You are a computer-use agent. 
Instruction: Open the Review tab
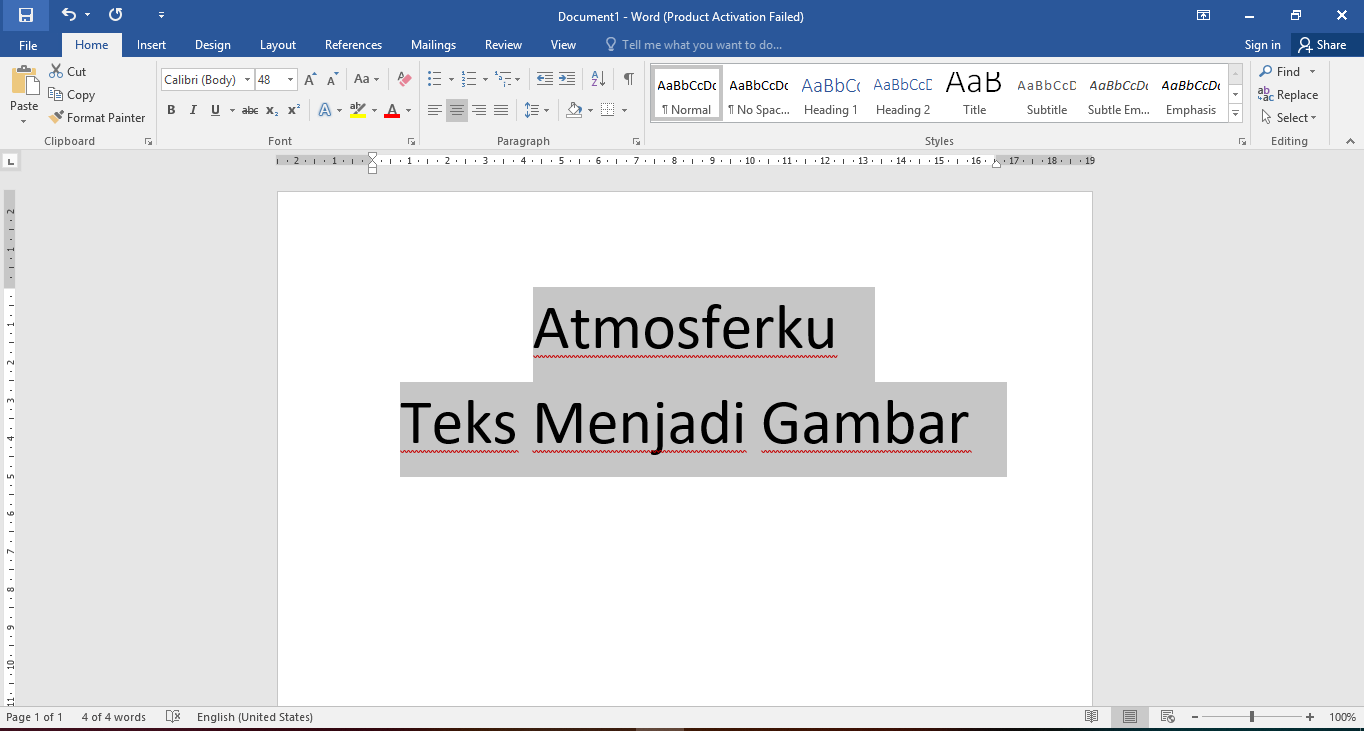click(503, 45)
